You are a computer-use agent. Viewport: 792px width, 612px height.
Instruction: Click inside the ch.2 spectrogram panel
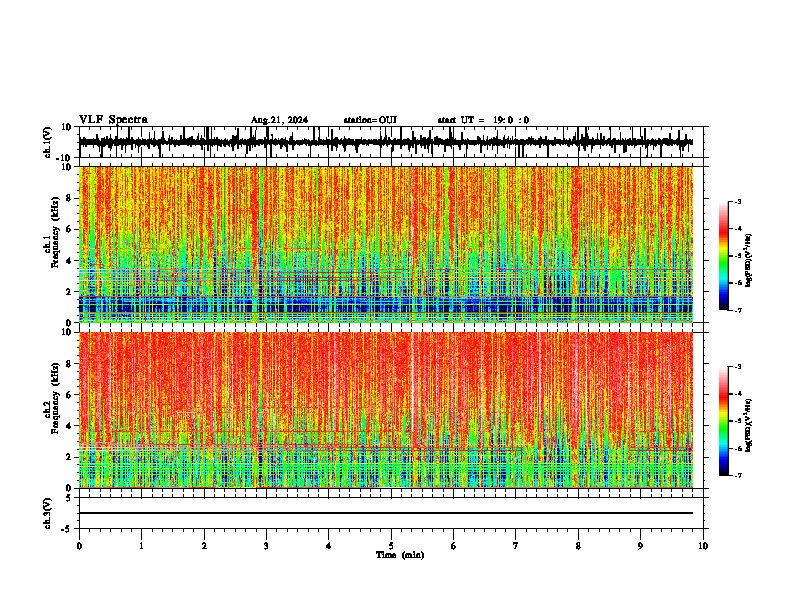click(x=385, y=410)
